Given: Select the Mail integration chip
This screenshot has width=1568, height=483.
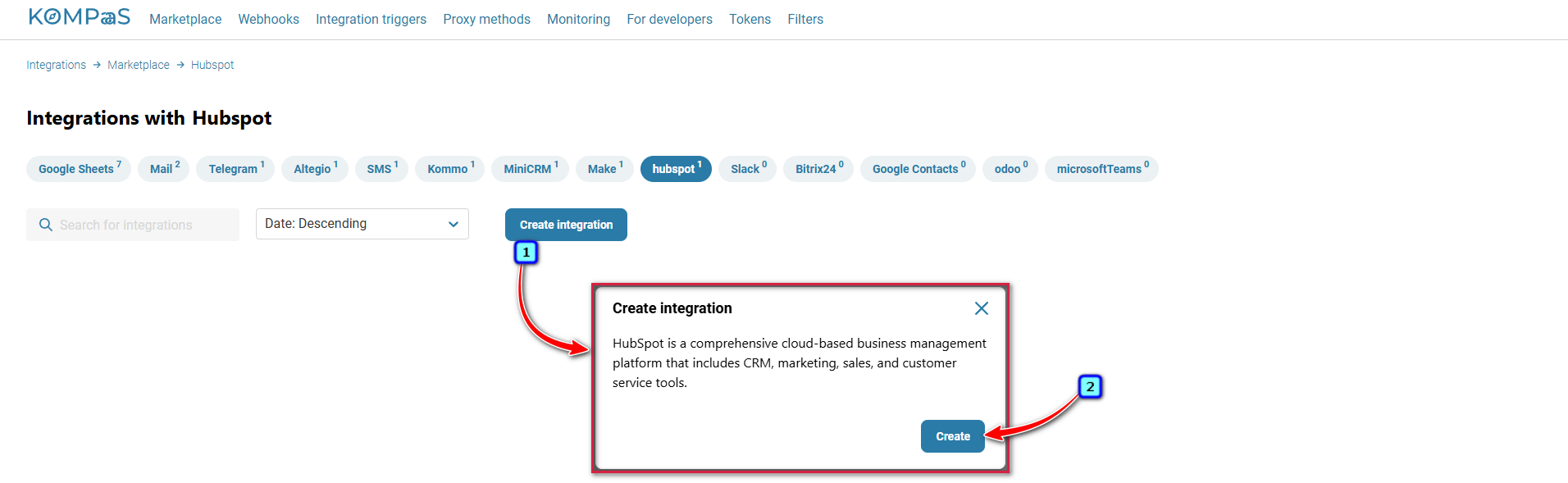Looking at the screenshot, I should 164,169.
